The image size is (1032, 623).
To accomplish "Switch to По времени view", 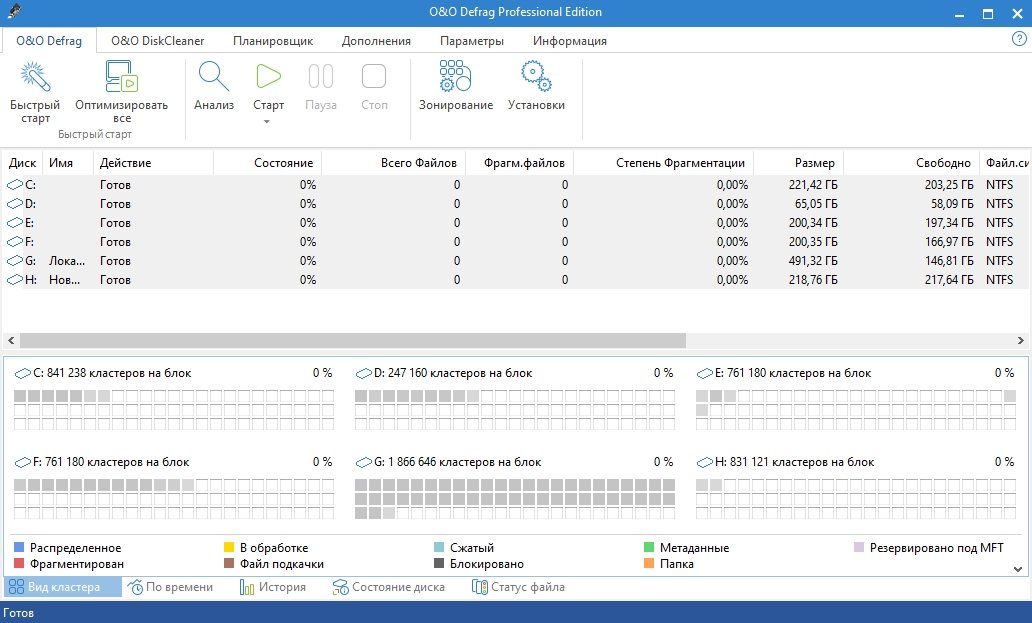I will pyautogui.click(x=171, y=587).
